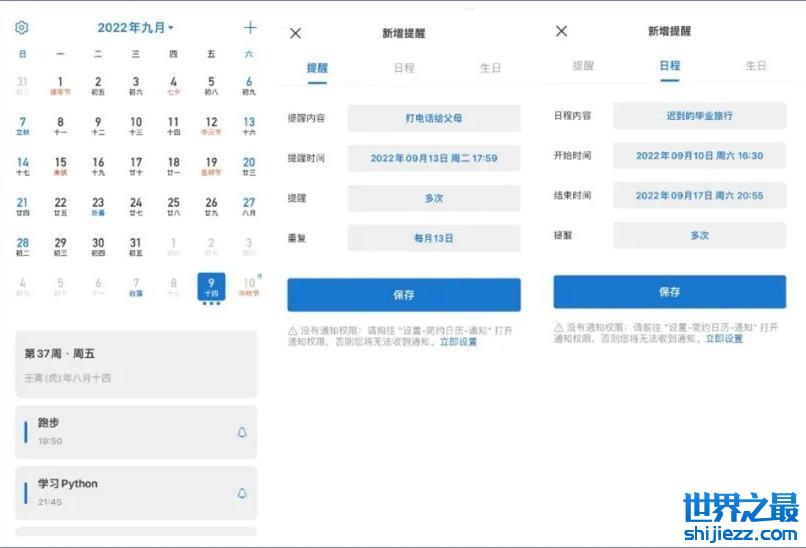Click the 迟到的毕业旅行 content field
Screen dimensions: 806x548
click(699, 116)
